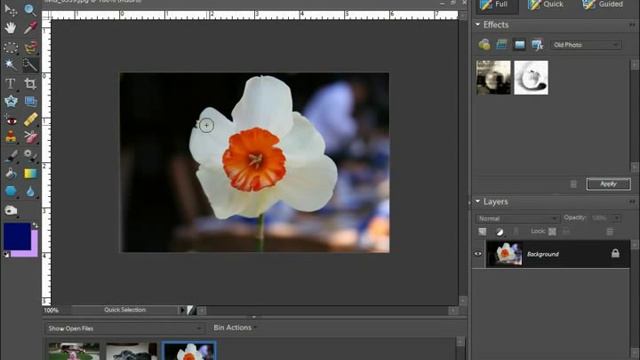Select the Straighten tool
The height and width of the screenshot is (360, 640).
click(31, 101)
